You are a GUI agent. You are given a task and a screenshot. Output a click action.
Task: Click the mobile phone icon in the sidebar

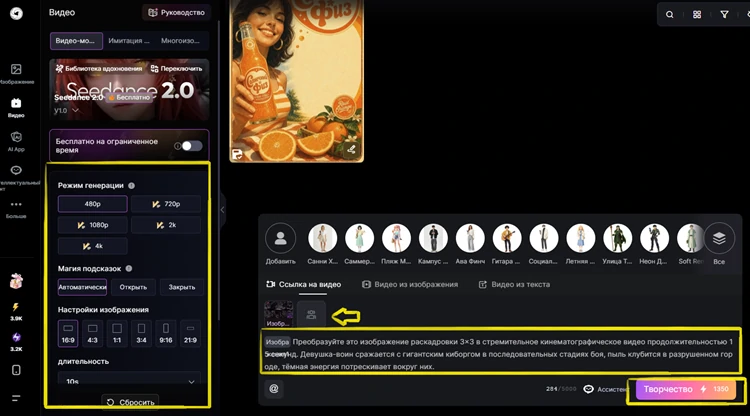click(x=16, y=370)
